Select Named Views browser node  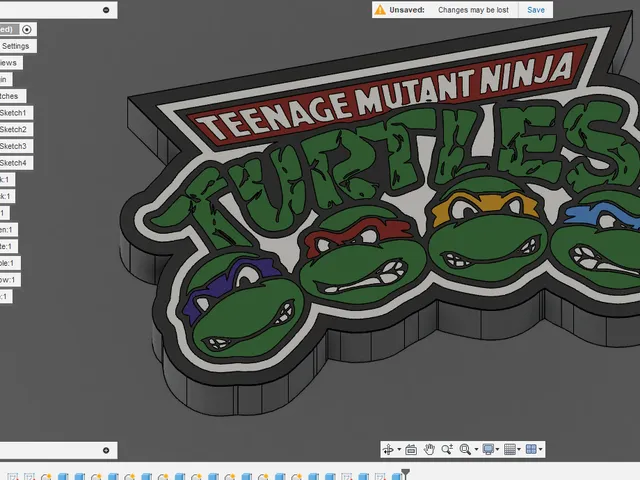click(9, 63)
